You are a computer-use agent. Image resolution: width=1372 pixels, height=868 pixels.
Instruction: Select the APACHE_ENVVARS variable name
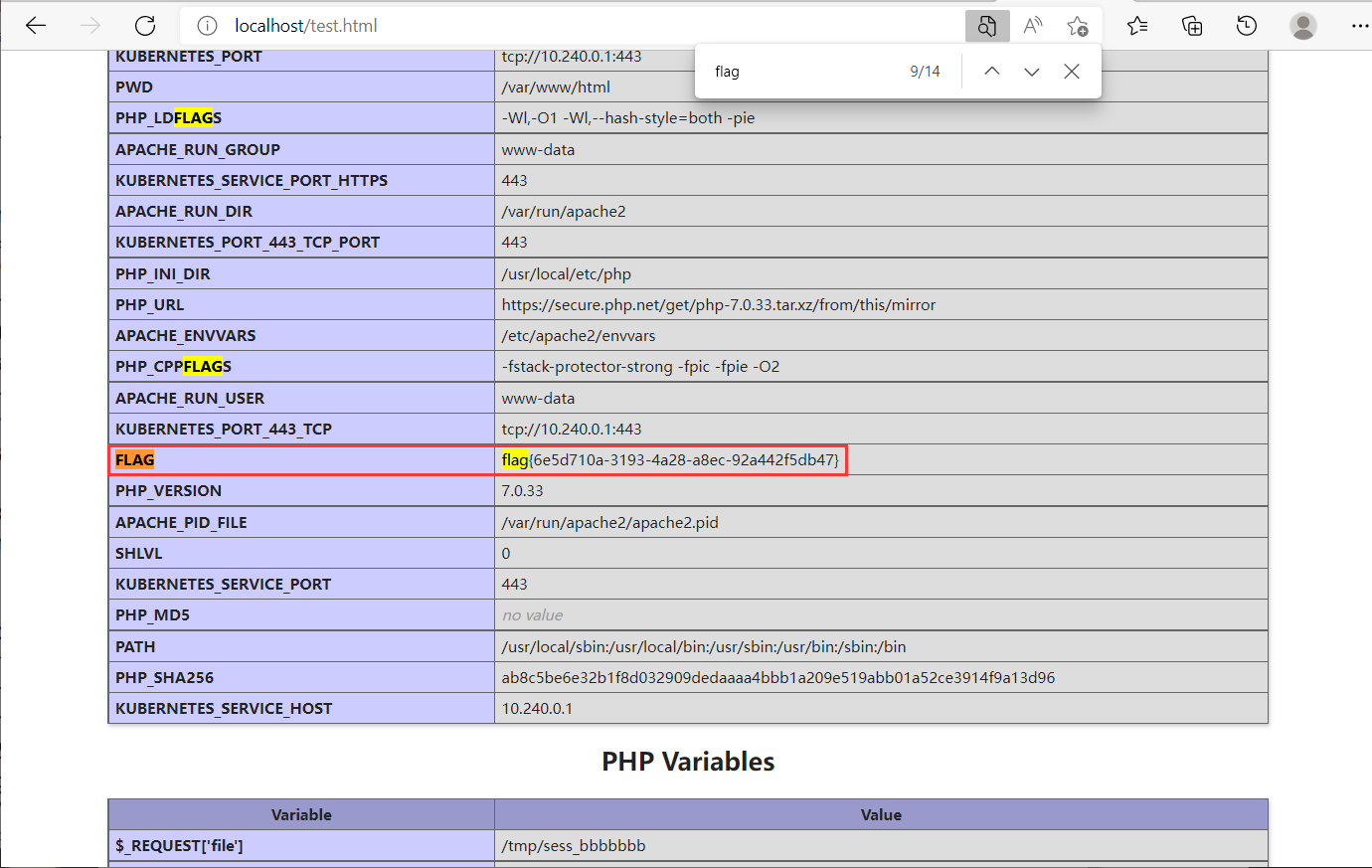coord(186,336)
